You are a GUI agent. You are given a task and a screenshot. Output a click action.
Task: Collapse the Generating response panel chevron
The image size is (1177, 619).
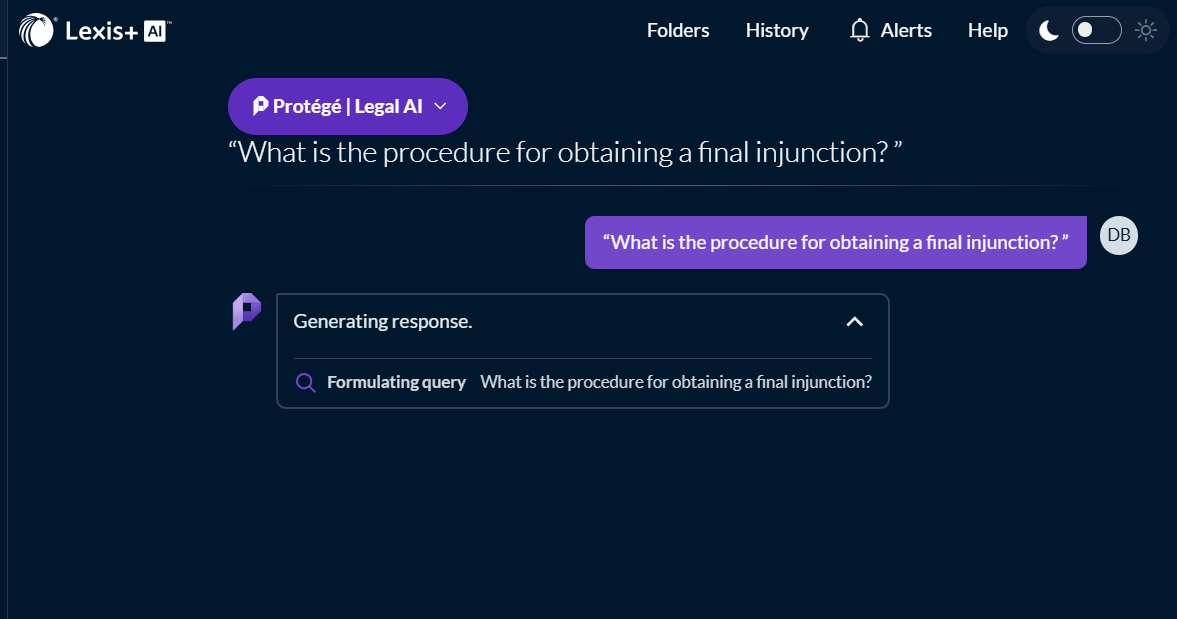854,322
